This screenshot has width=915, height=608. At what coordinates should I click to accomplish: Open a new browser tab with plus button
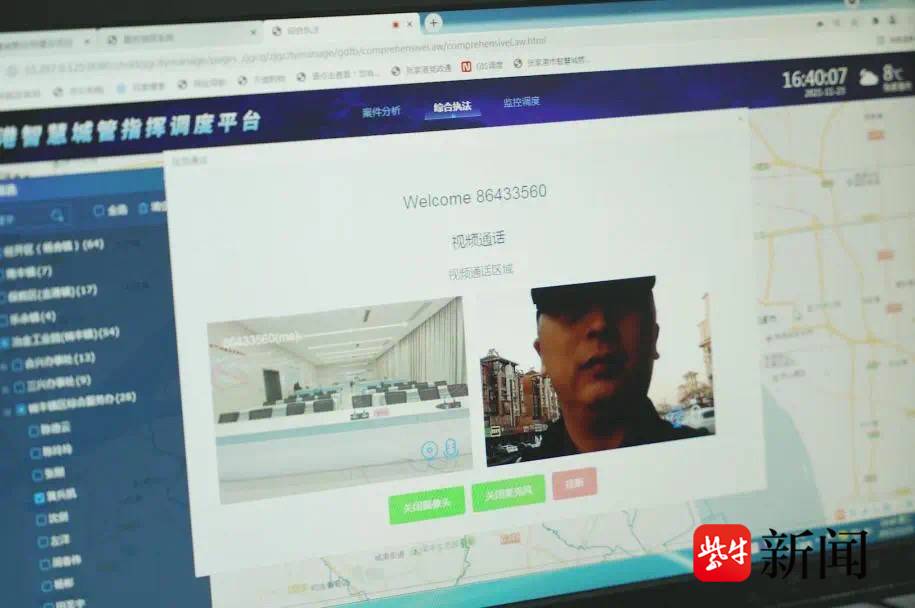433,23
